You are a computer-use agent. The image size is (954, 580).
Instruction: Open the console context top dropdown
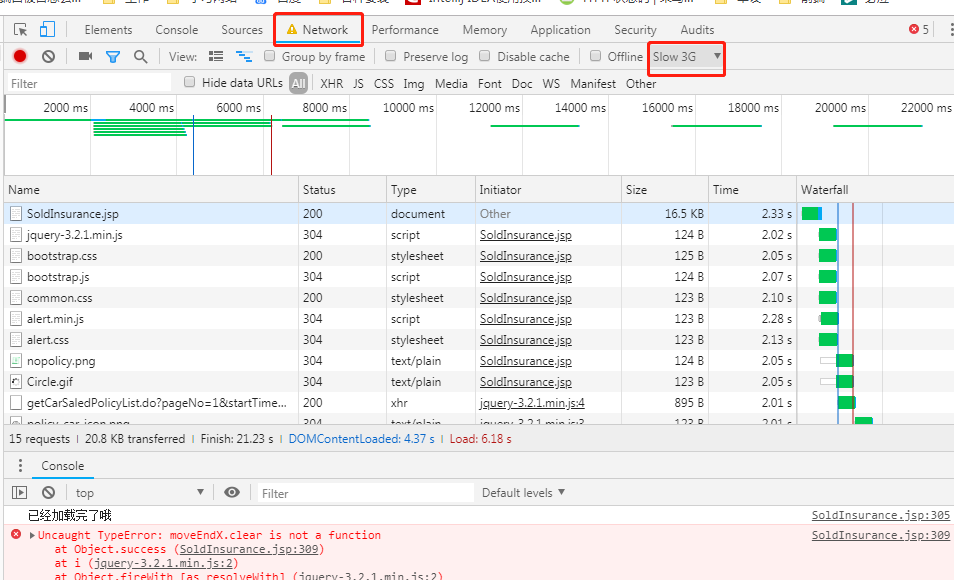[139, 492]
